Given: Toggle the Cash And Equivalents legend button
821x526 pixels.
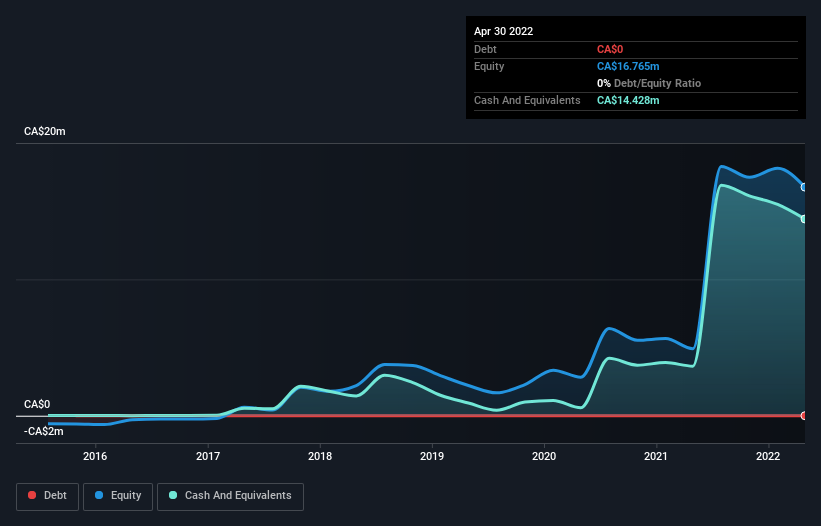Looking at the screenshot, I should pos(230,496).
